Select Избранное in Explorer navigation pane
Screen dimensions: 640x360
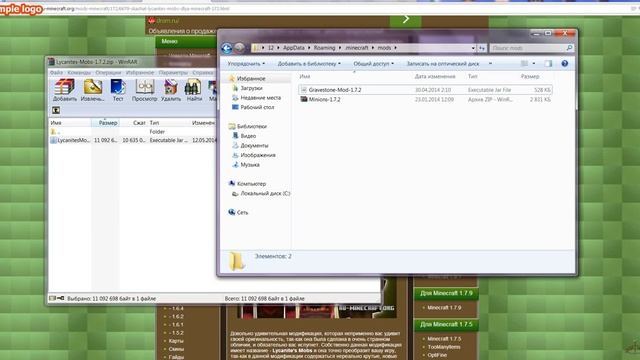pos(251,78)
